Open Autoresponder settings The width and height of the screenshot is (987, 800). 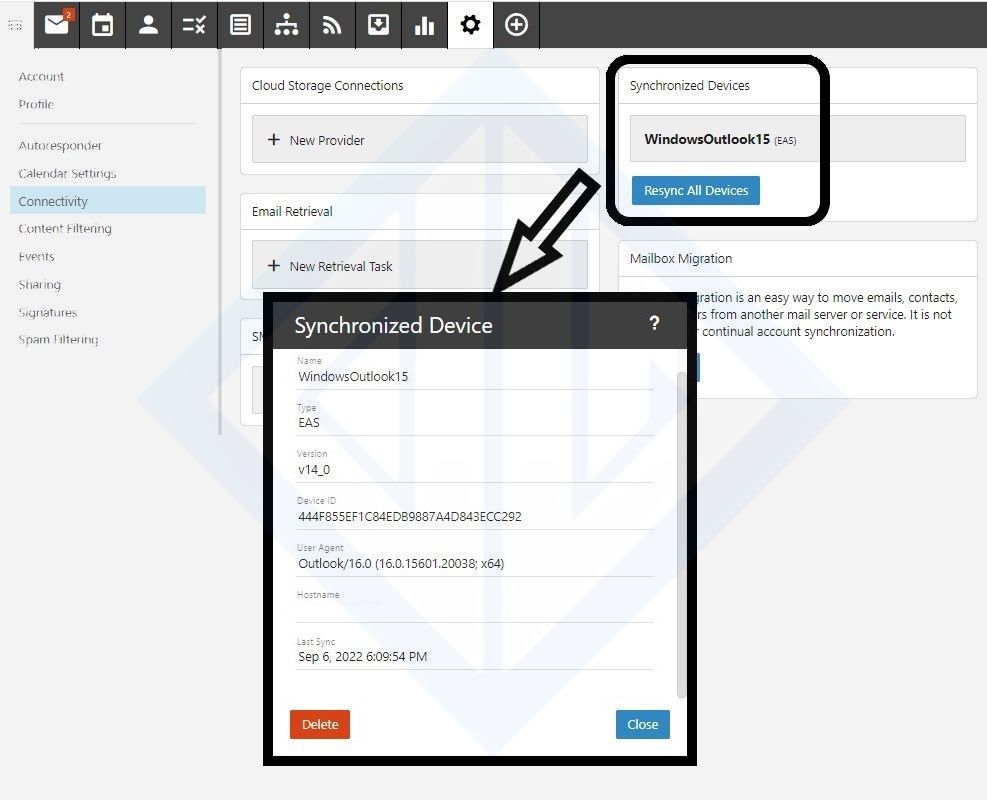click(60, 146)
